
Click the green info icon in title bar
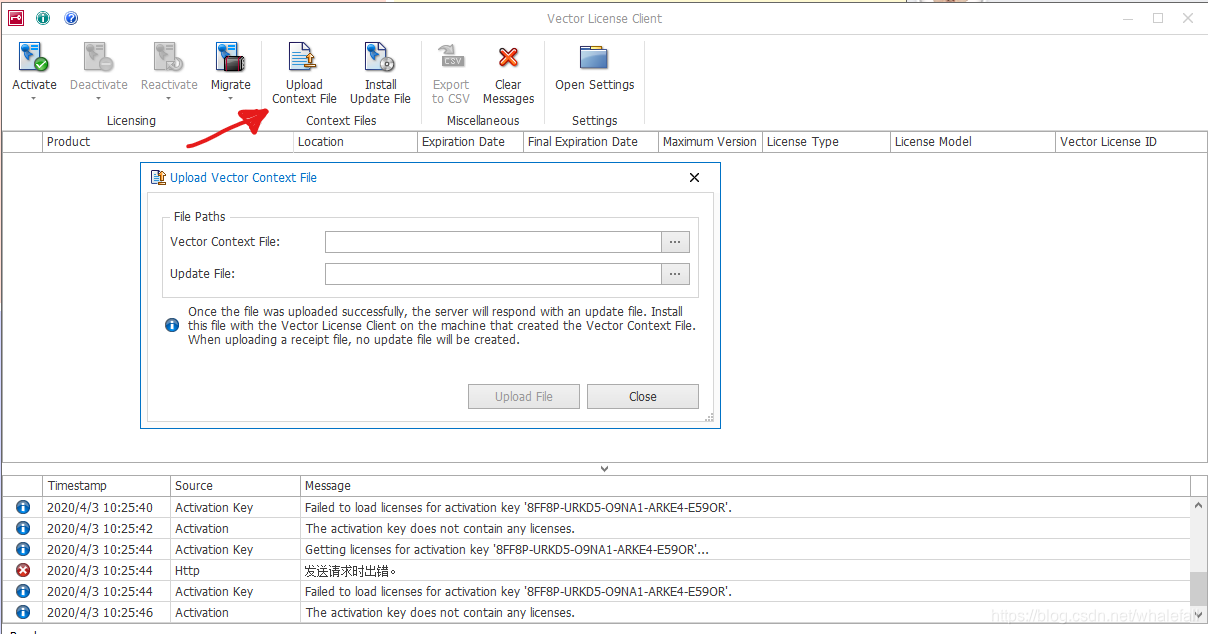43,18
